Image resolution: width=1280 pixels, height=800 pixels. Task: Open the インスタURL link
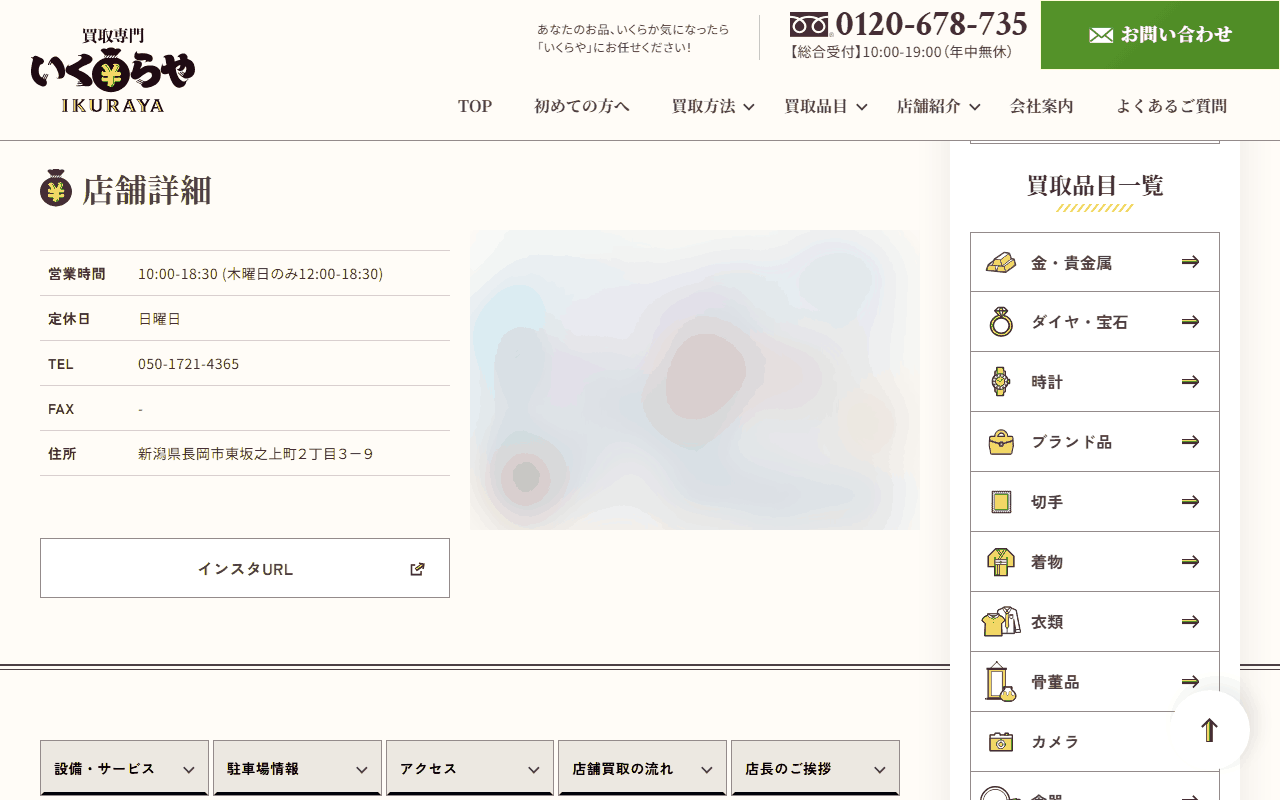(x=245, y=568)
